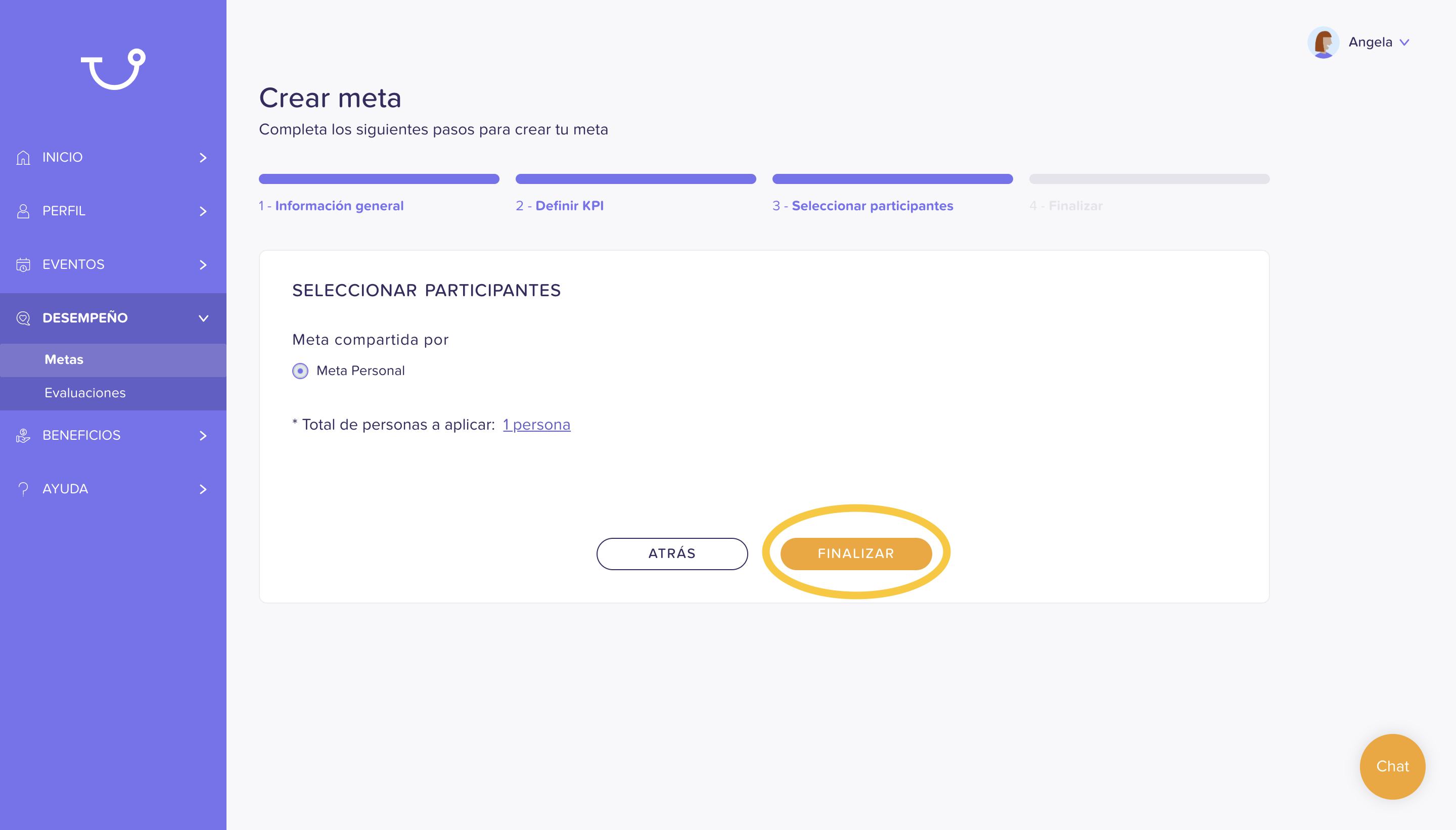
Task: Open the Angela user dropdown arrow
Action: (x=1404, y=43)
